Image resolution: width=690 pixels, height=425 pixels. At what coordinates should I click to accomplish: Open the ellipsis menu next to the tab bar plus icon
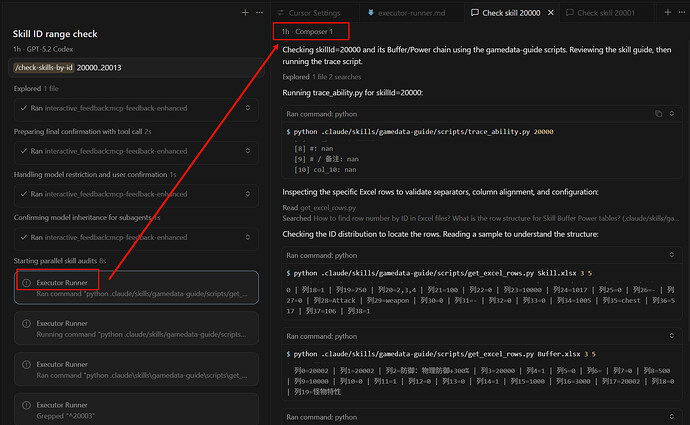click(x=682, y=12)
